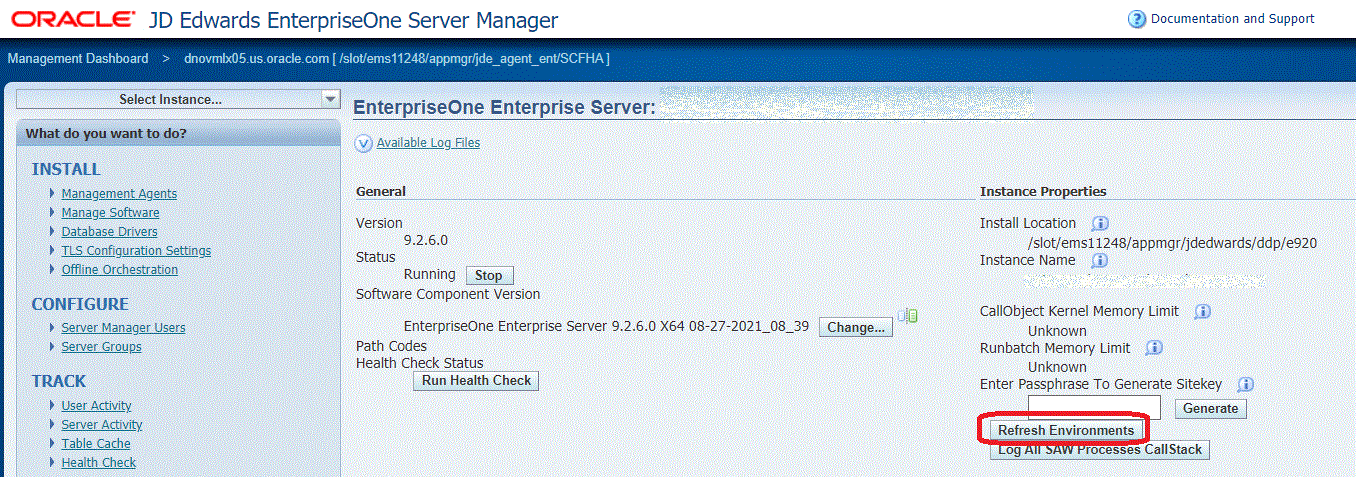Open Server Manager Users link
The width and height of the screenshot is (1356, 477).
tap(123, 328)
